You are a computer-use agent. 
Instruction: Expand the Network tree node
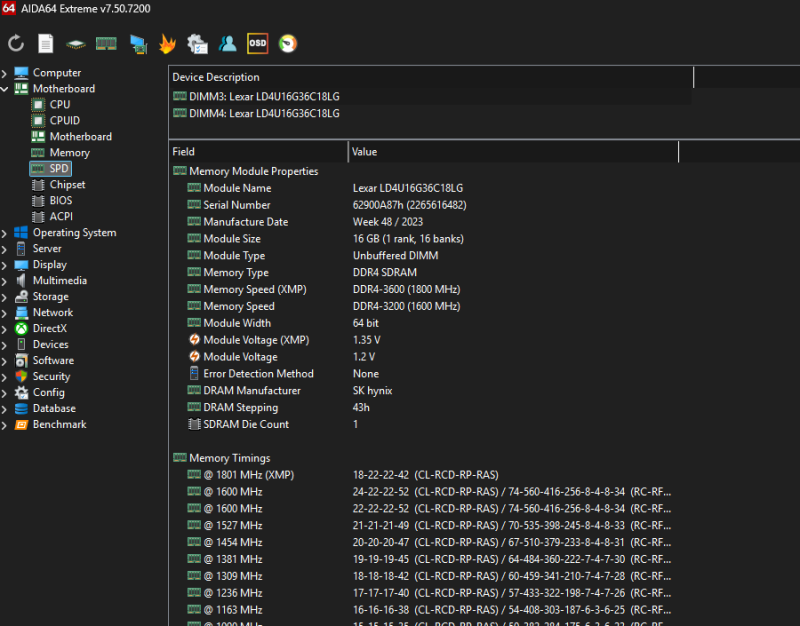click(x=5, y=313)
